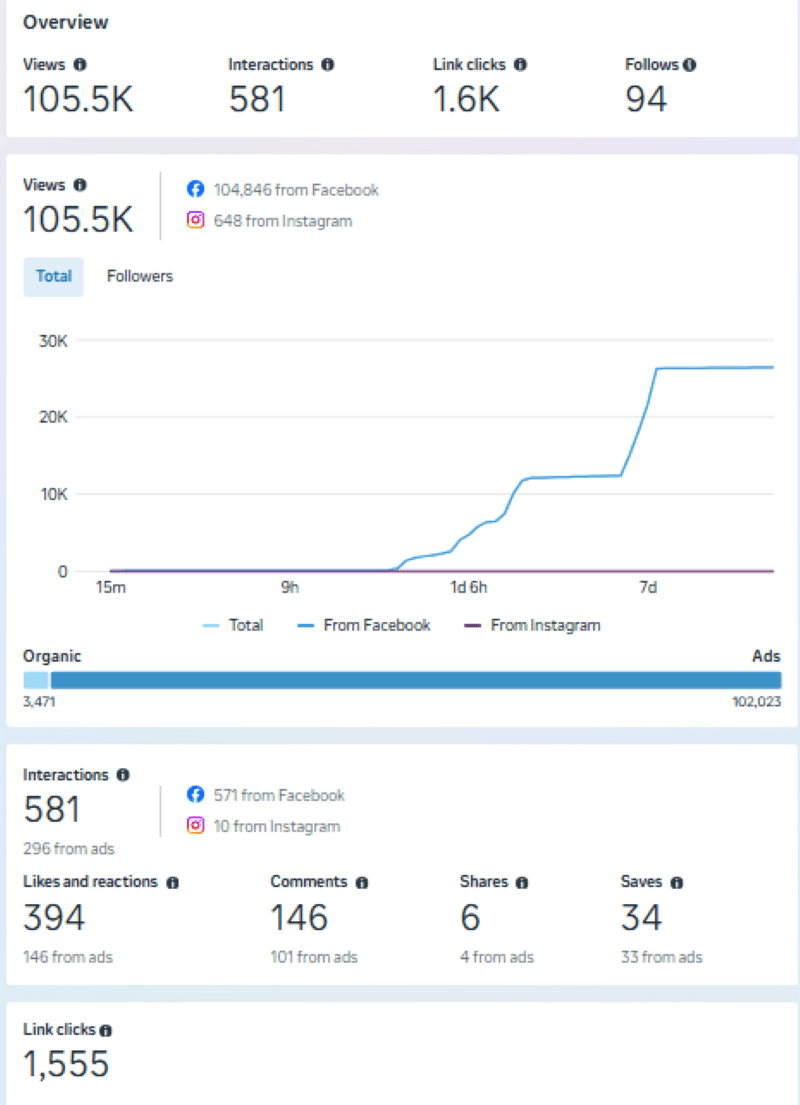Screen dimensions: 800x1105
Task: Click info icon next to Overview Views
Action: (x=80, y=64)
